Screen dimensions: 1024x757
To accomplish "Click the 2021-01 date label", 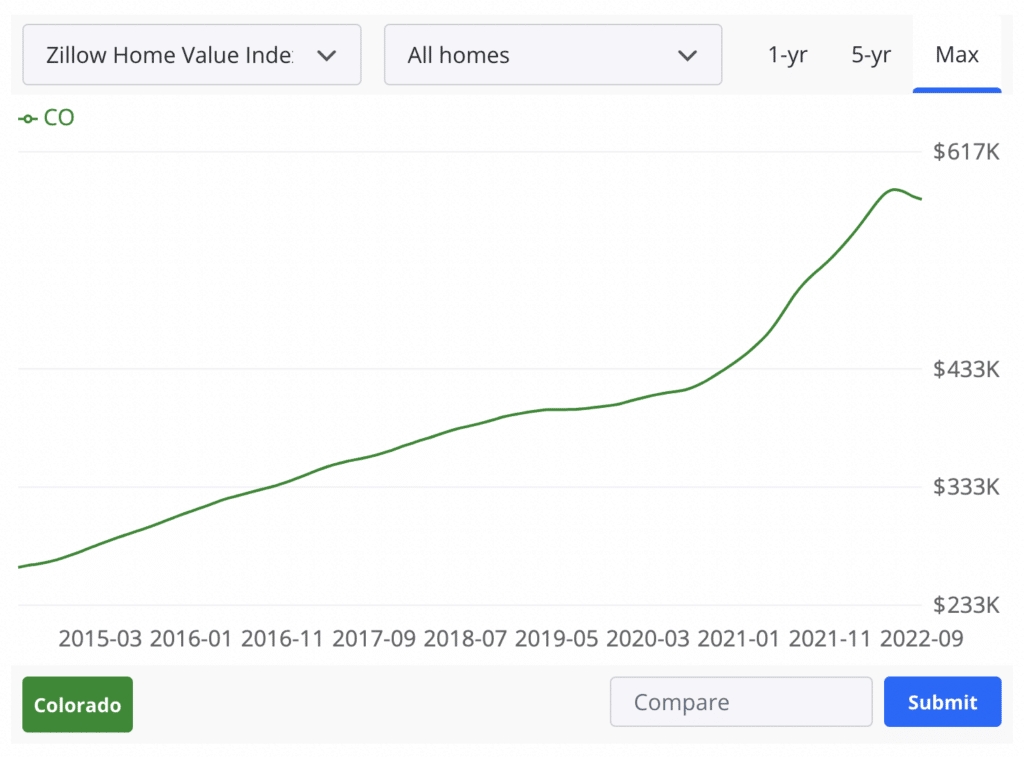I will [x=739, y=639].
